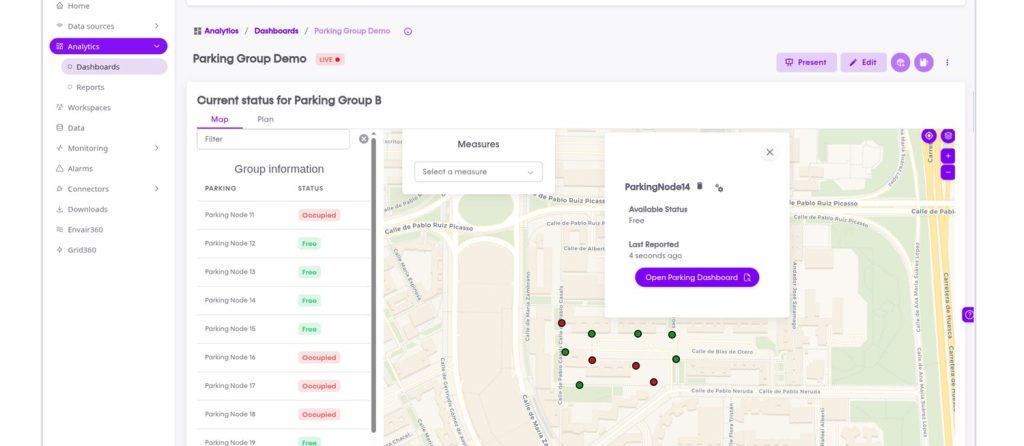The width and height of the screenshot is (1024, 446).
Task: Click the round cloud-sync icon button
Action: 900,63
